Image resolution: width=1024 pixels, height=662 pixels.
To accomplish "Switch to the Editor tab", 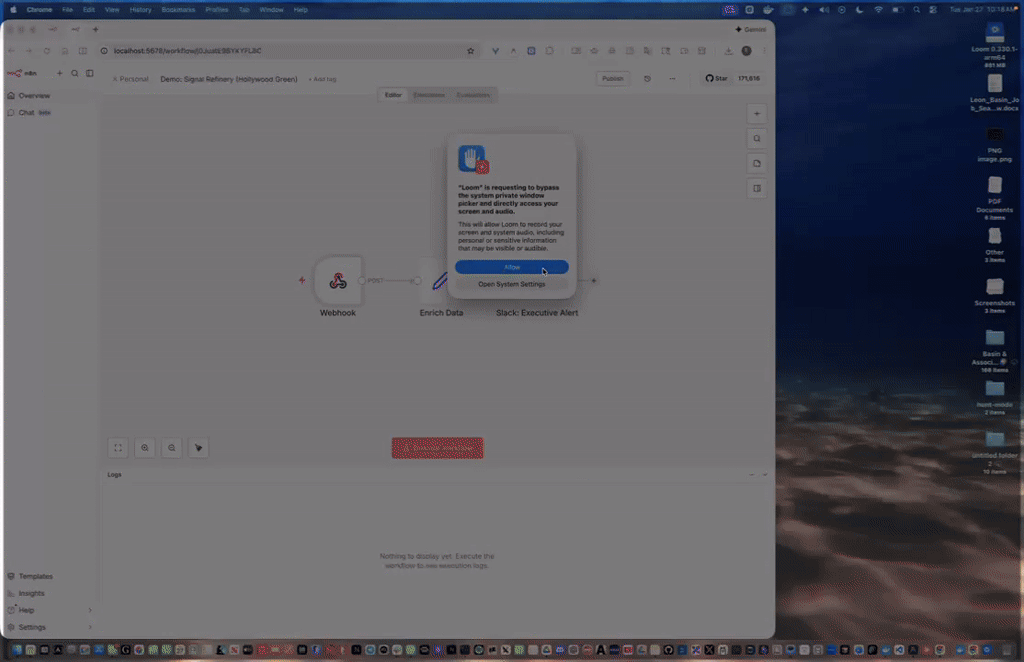I will click(394, 95).
